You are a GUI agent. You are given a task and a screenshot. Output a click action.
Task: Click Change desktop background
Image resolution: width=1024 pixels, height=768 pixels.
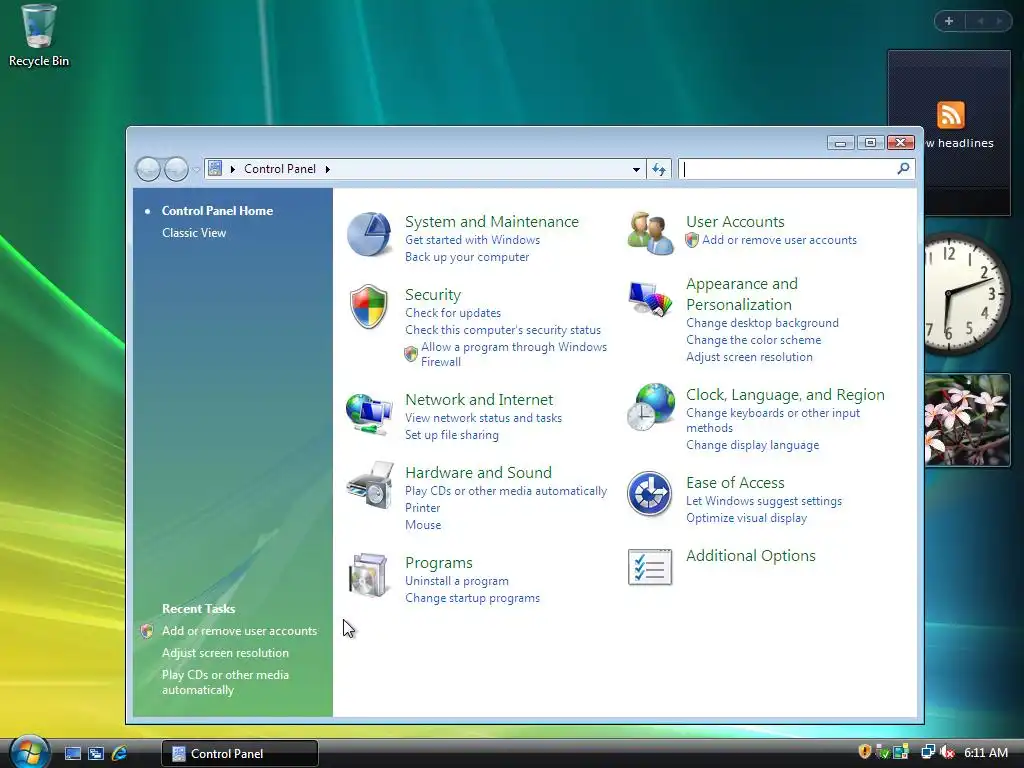pos(762,323)
